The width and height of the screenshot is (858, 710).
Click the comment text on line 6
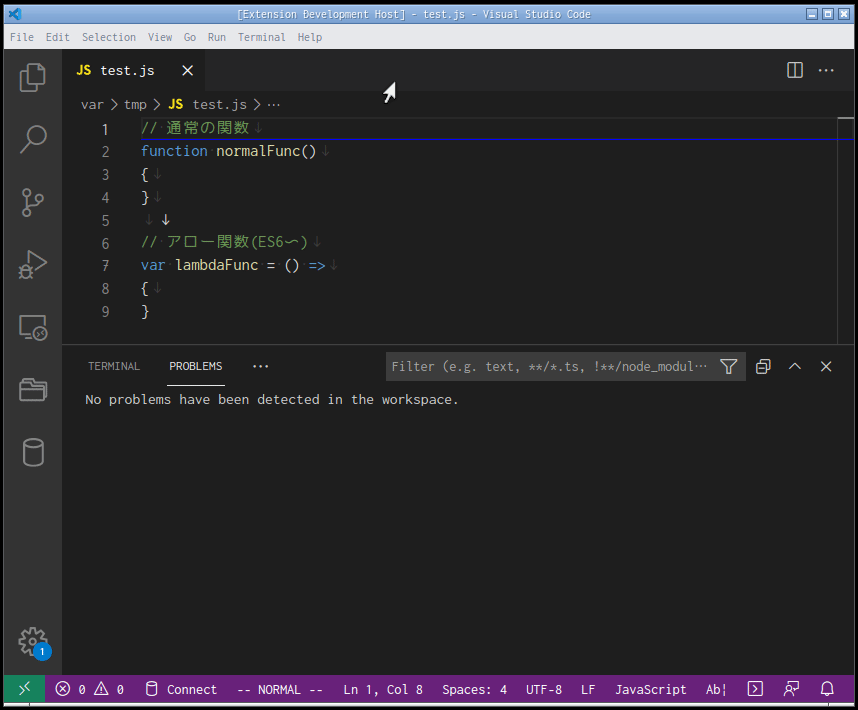tap(224, 242)
